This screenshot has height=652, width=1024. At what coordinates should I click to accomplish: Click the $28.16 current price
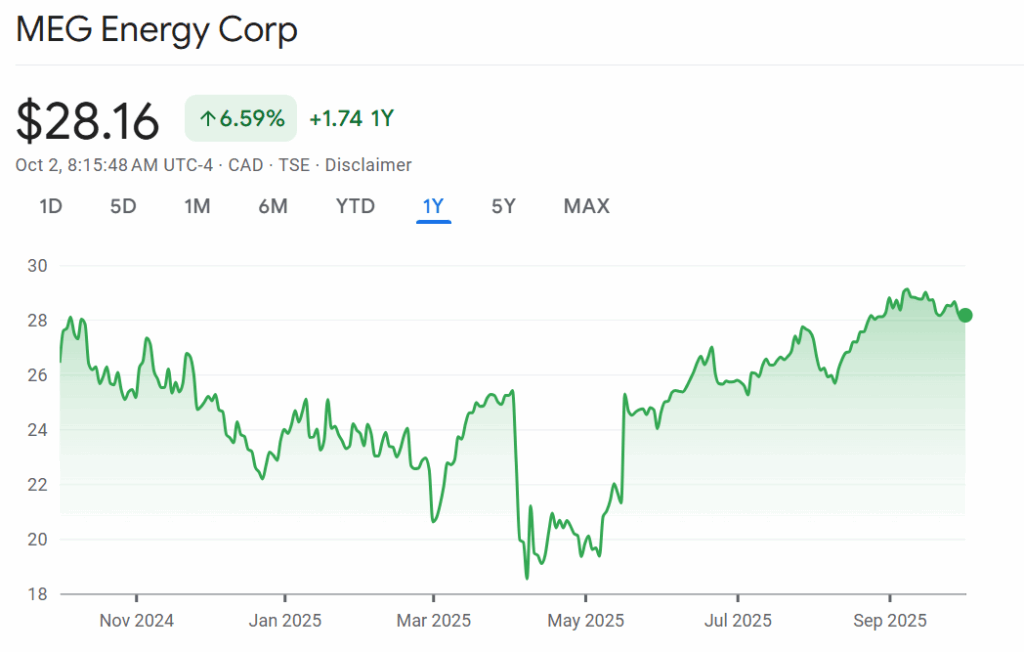(x=88, y=121)
